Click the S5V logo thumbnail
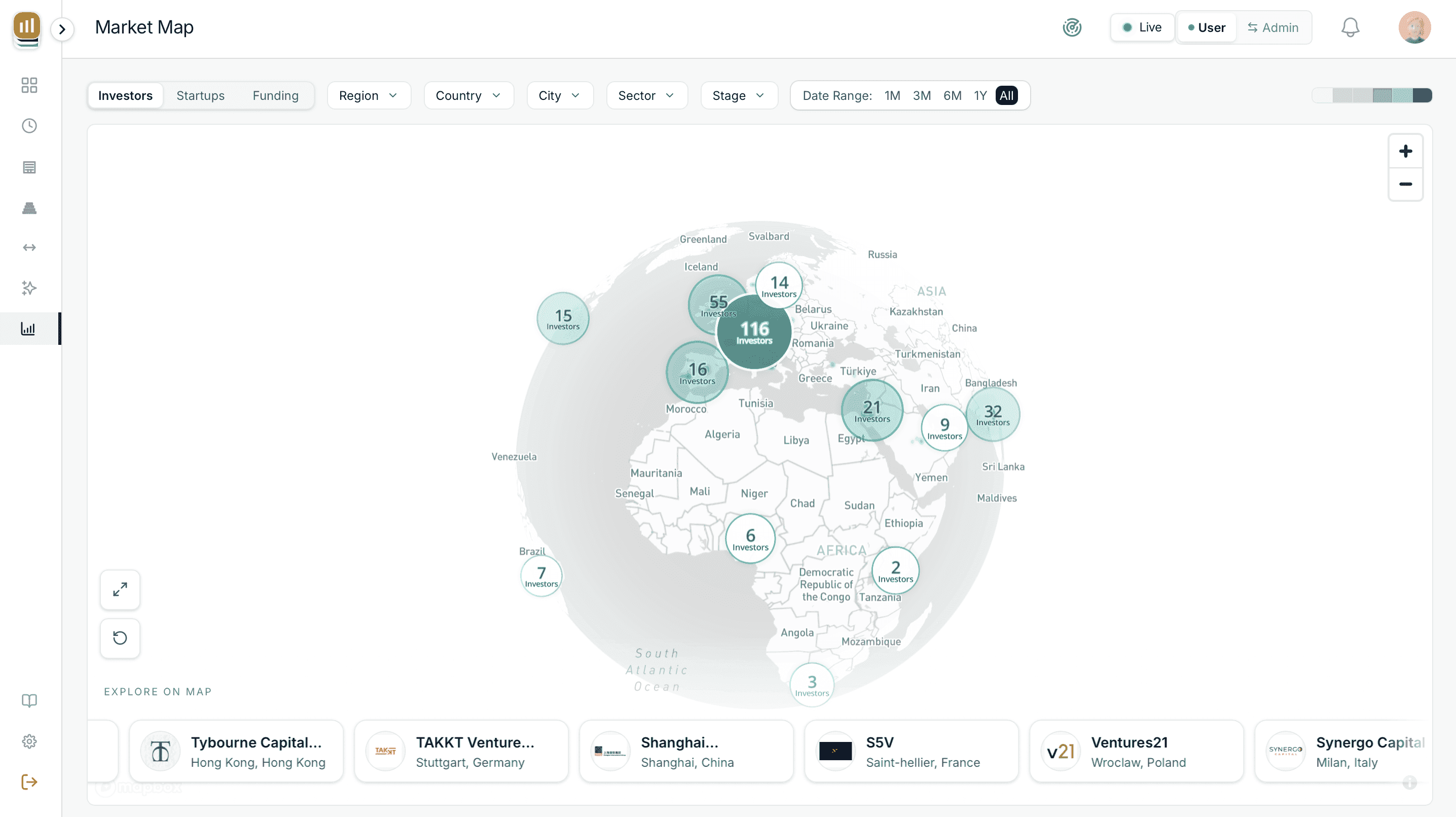The height and width of the screenshot is (817, 1456). click(x=835, y=752)
